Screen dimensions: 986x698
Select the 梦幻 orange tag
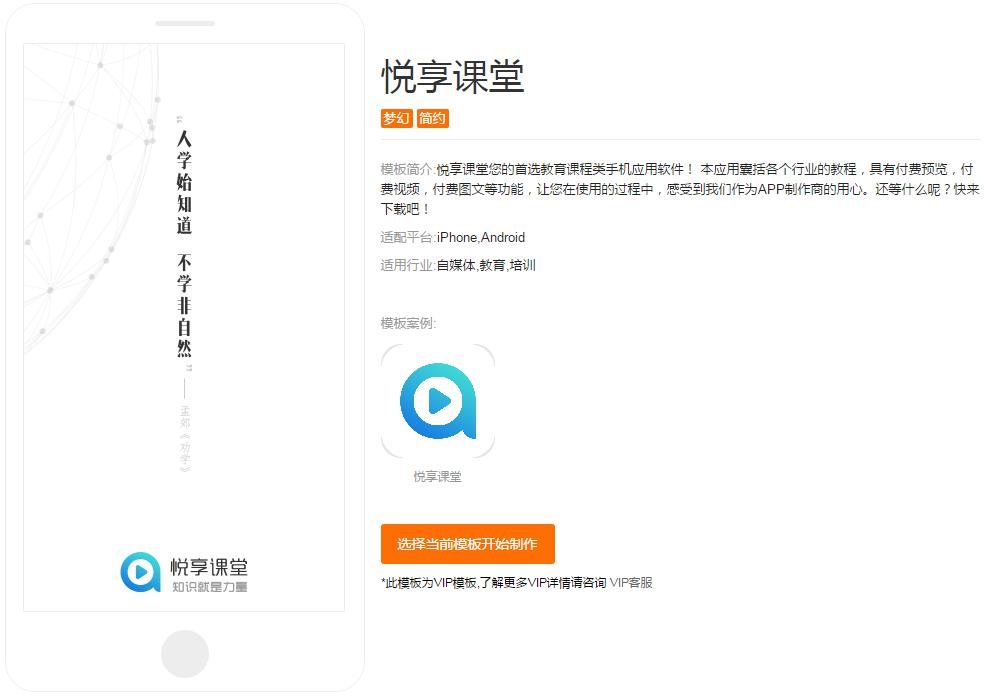tap(396, 118)
